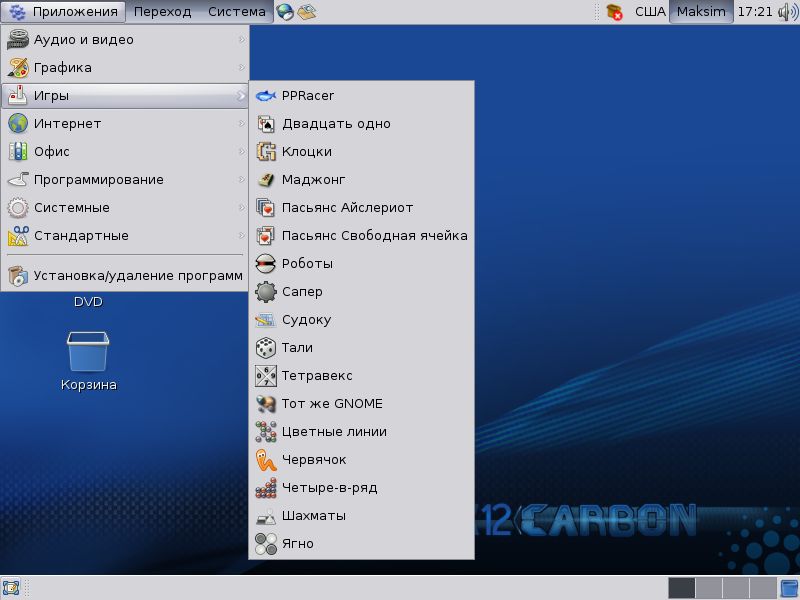Open Пасьянс Свободная ячейка

pyautogui.click(x=361, y=236)
